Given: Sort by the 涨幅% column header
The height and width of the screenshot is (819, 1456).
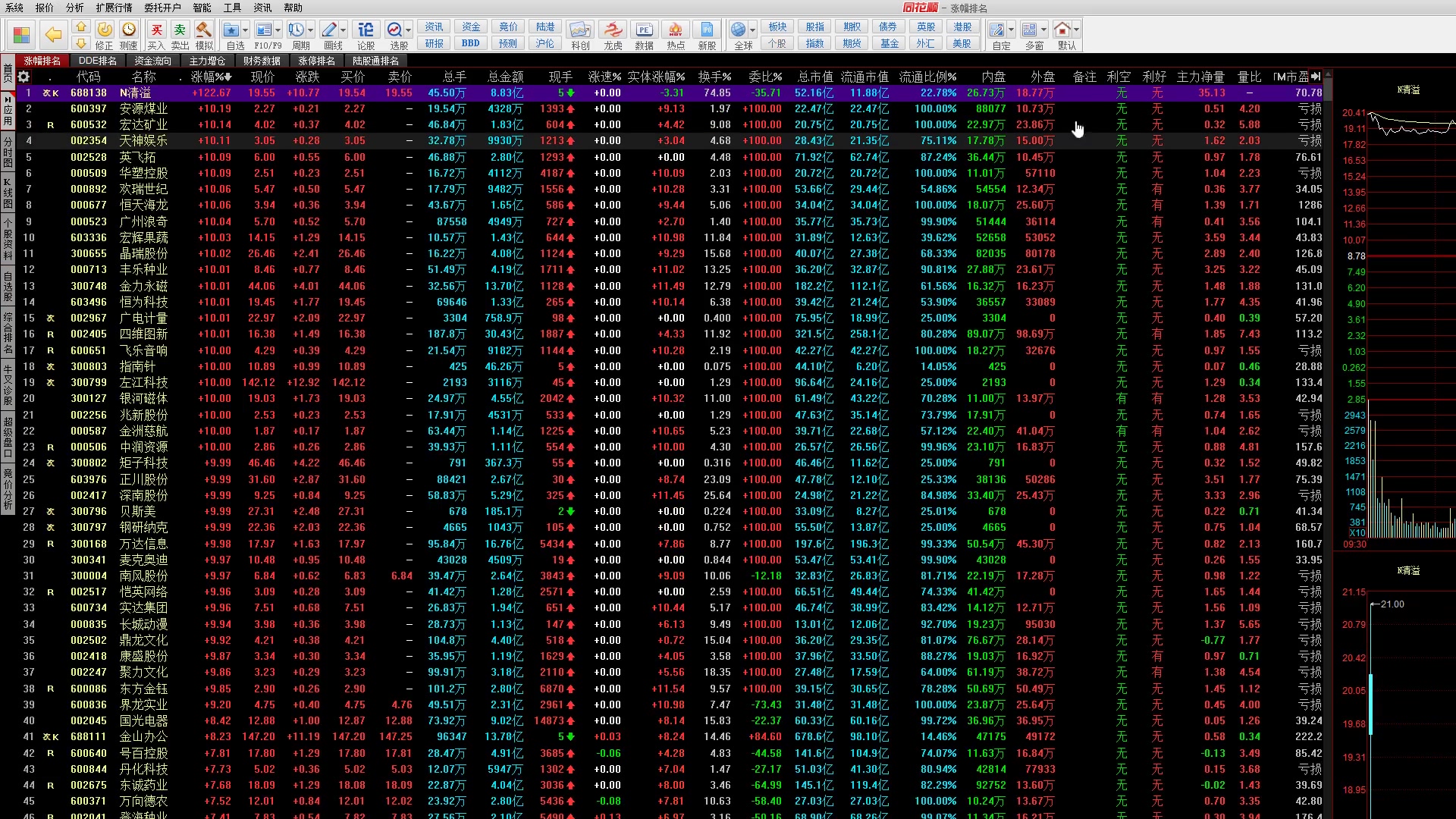Looking at the screenshot, I should [x=211, y=77].
